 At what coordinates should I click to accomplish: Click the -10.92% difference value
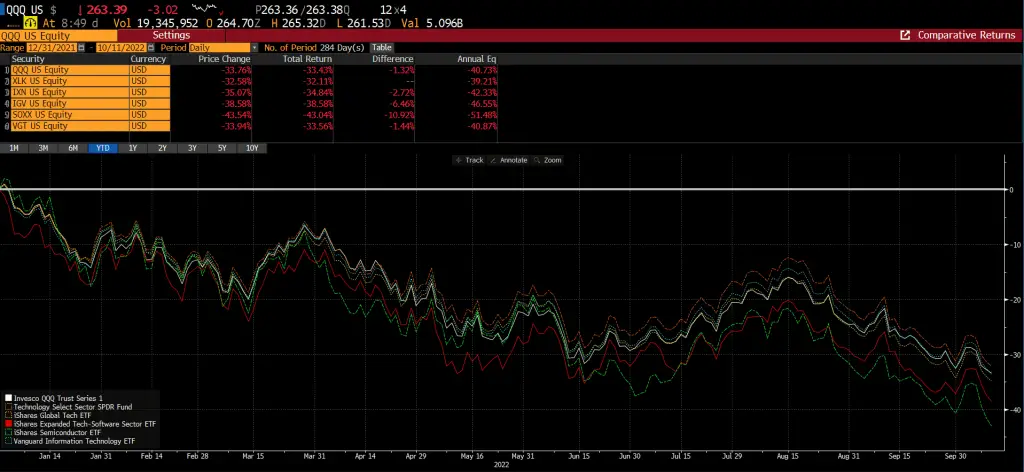(x=400, y=114)
